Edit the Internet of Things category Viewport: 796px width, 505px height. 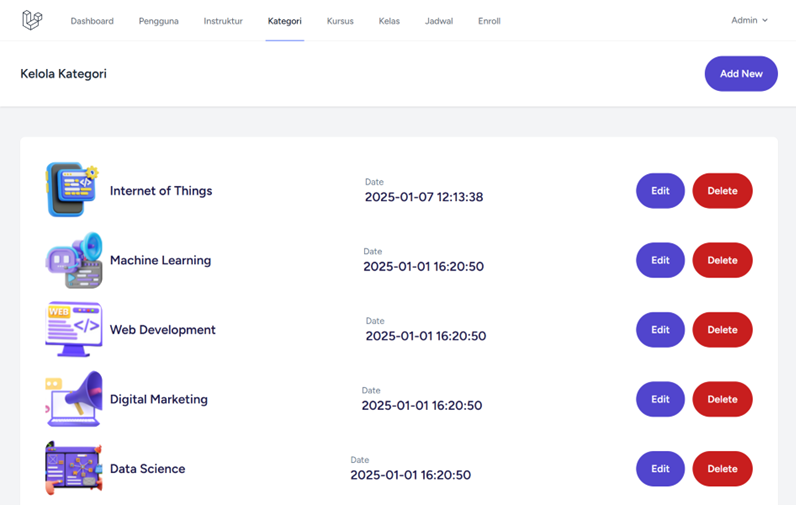coord(660,191)
